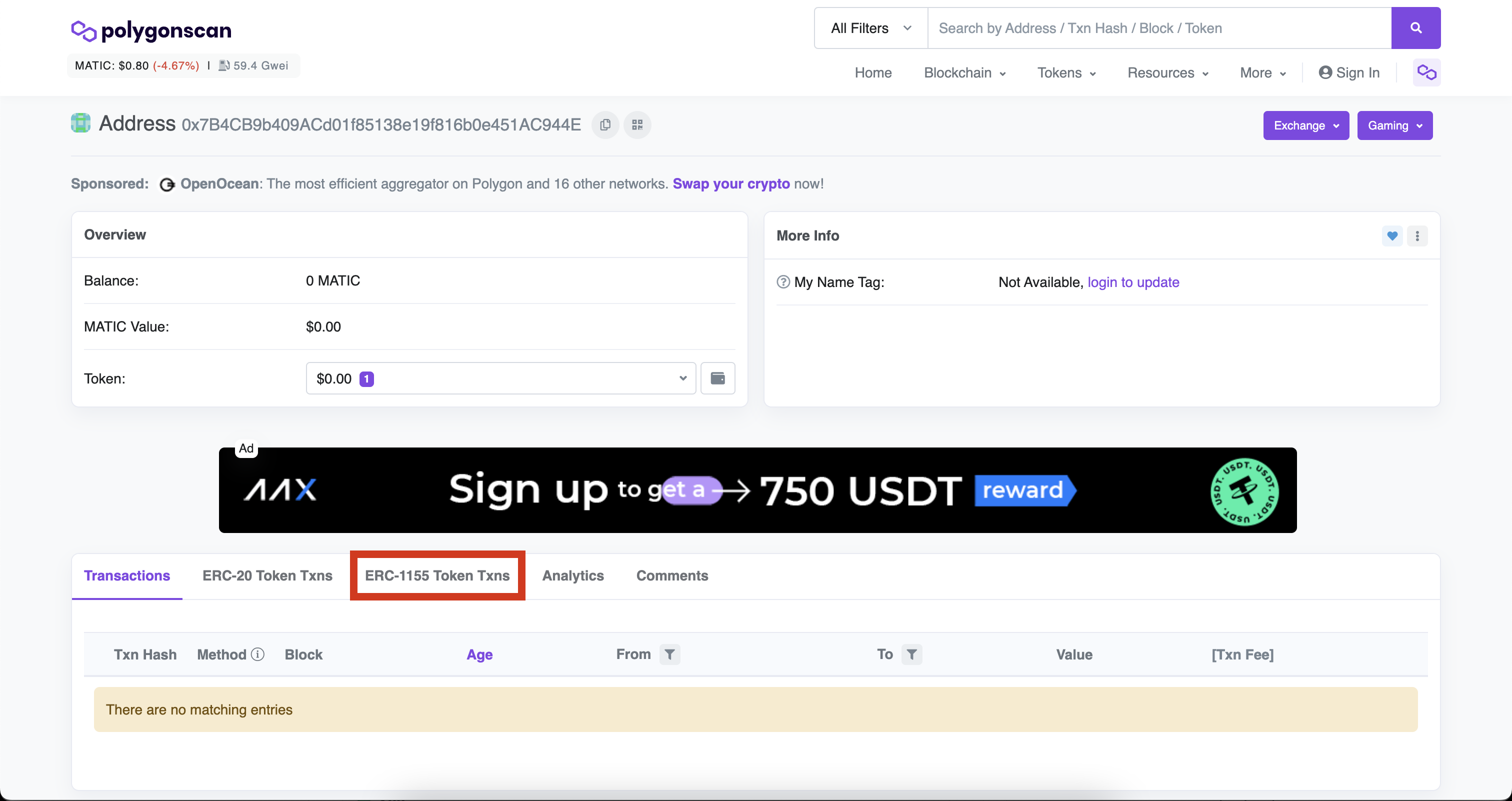Click the purple search magnifier button
The width and height of the screenshot is (1512, 801).
1415,27
